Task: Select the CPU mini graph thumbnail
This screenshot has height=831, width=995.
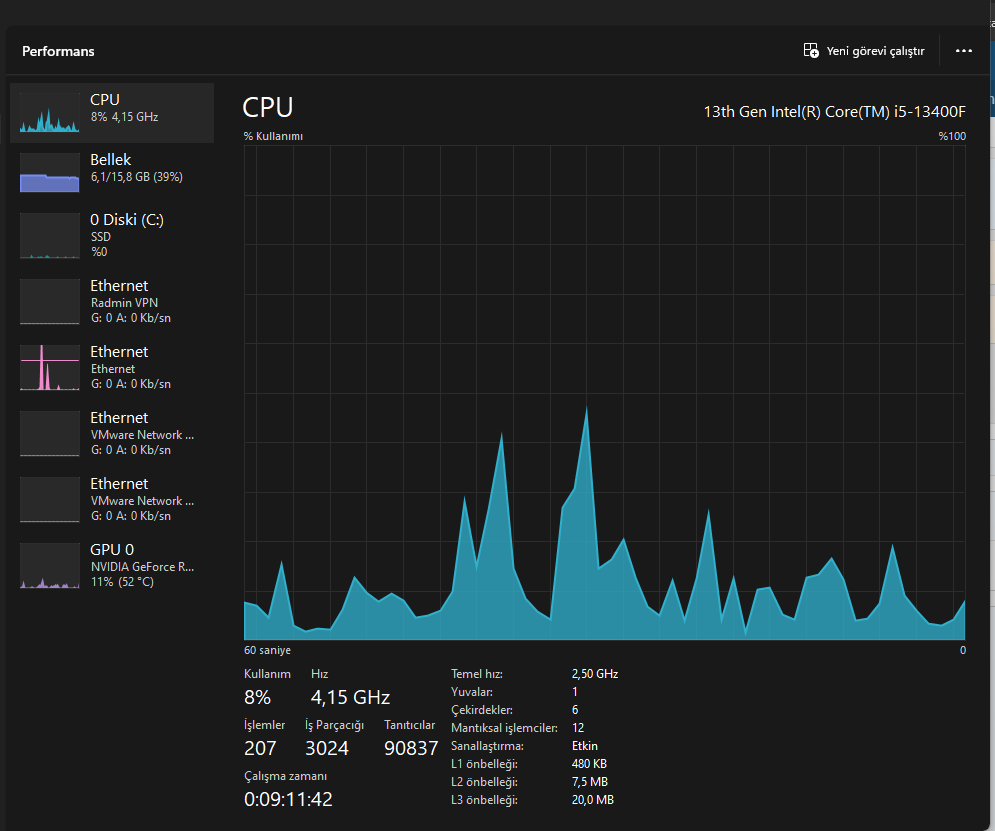Action: point(49,113)
